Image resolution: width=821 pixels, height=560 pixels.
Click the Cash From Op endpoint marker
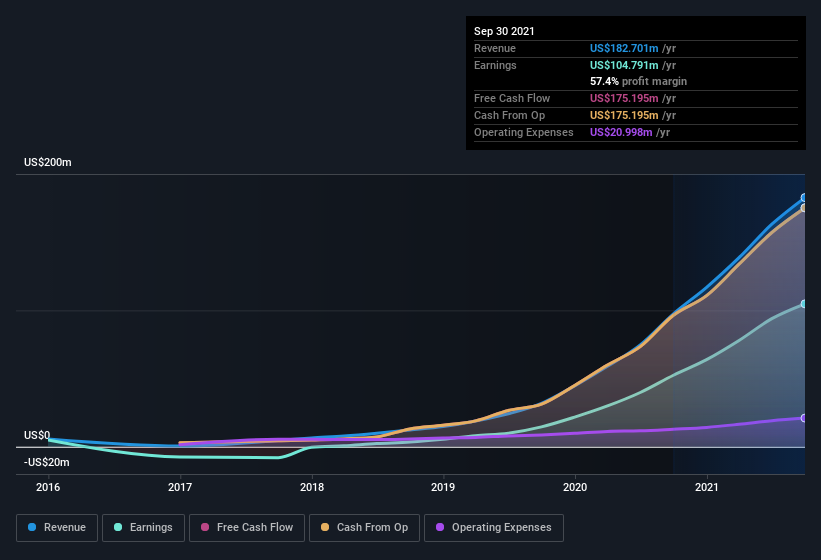point(804,208)
